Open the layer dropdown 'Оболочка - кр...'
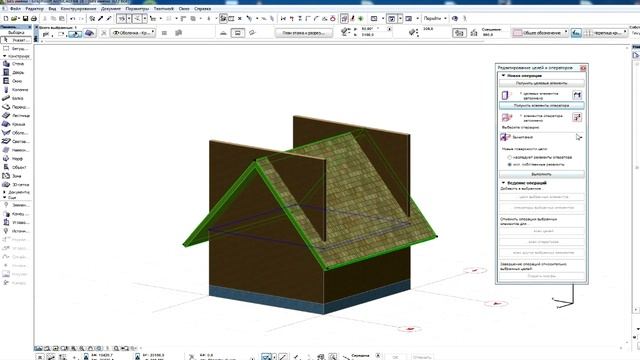This screenshot has width=640, height=360. [133, 33]
